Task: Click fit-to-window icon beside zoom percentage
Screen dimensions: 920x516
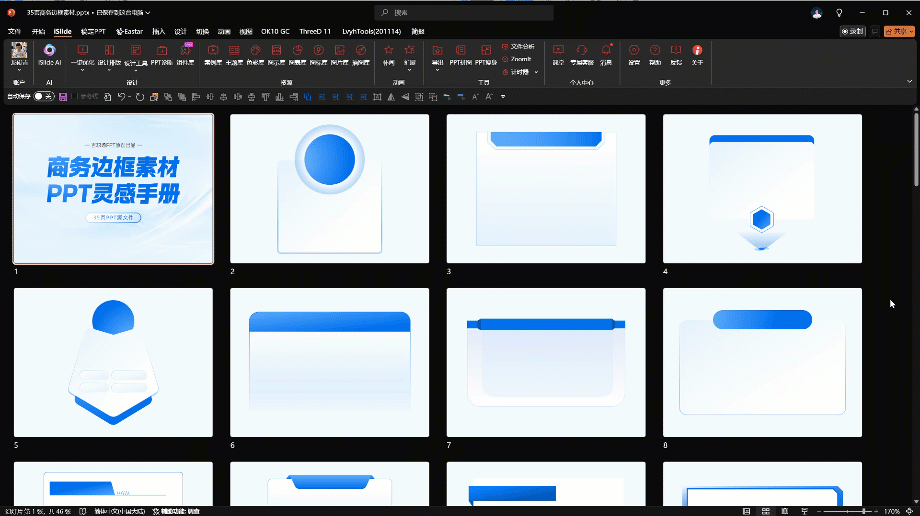Action: [909, 511]
